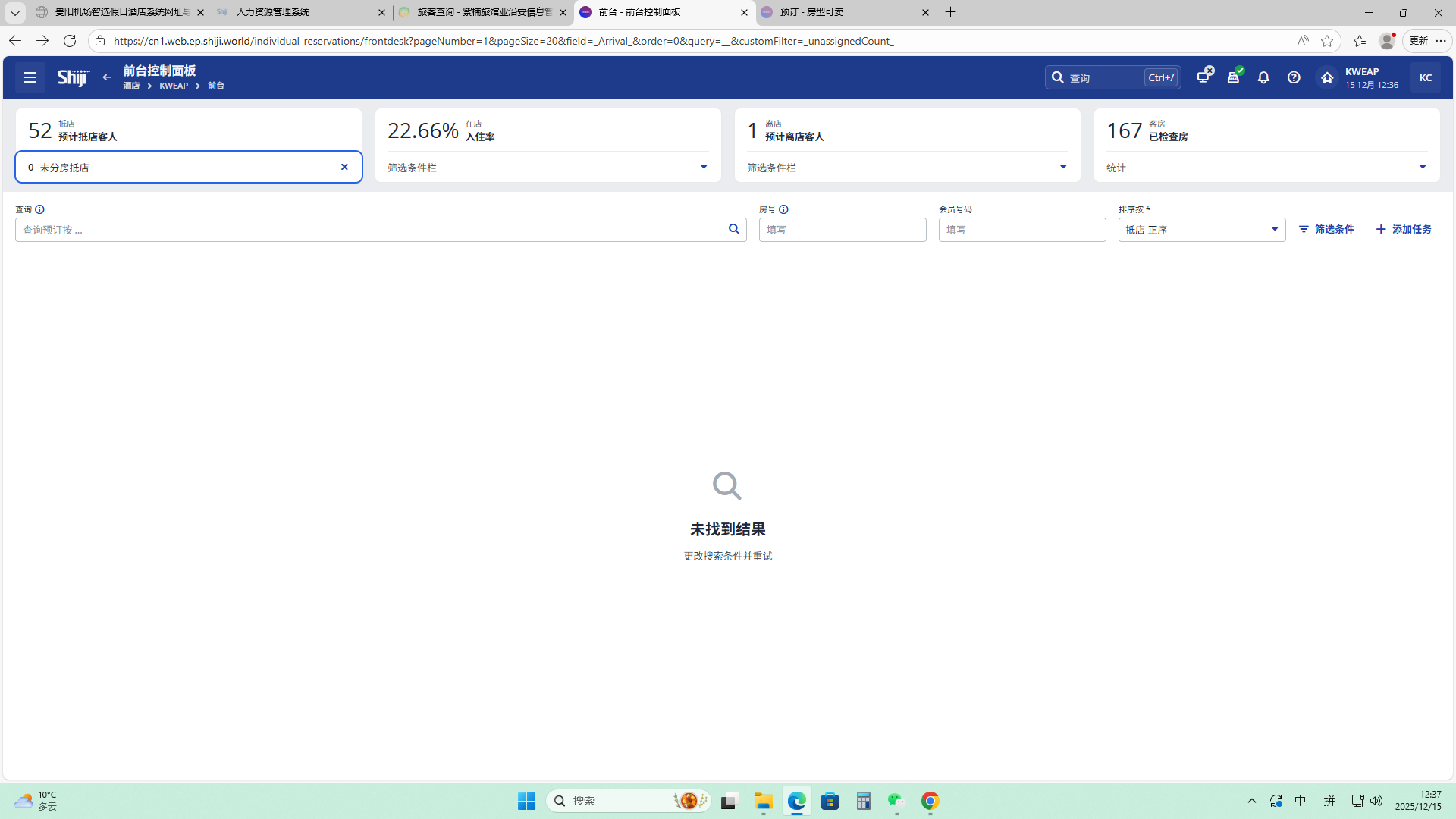
Task: Open the 已检查房 统计 dropdown
Action: click(x=1422, y=167)
